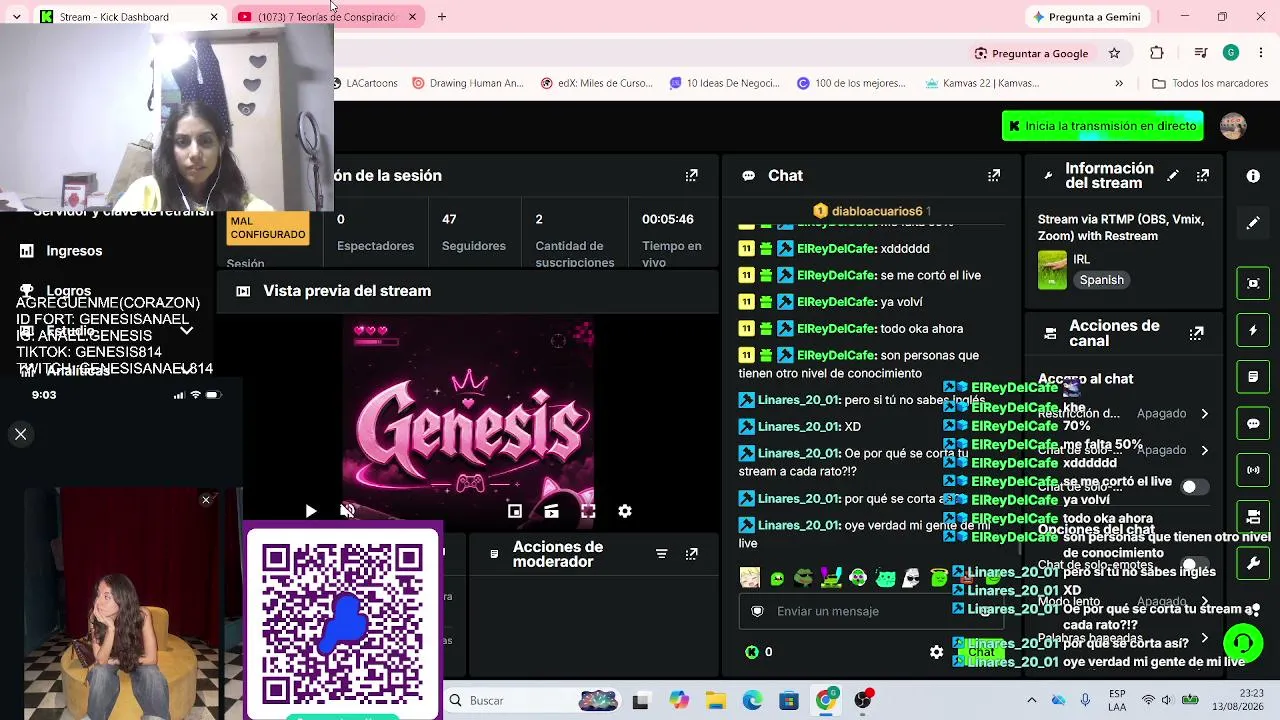Pop out the Chat panel
The image size is (1280, 720).
click(994, 176)
